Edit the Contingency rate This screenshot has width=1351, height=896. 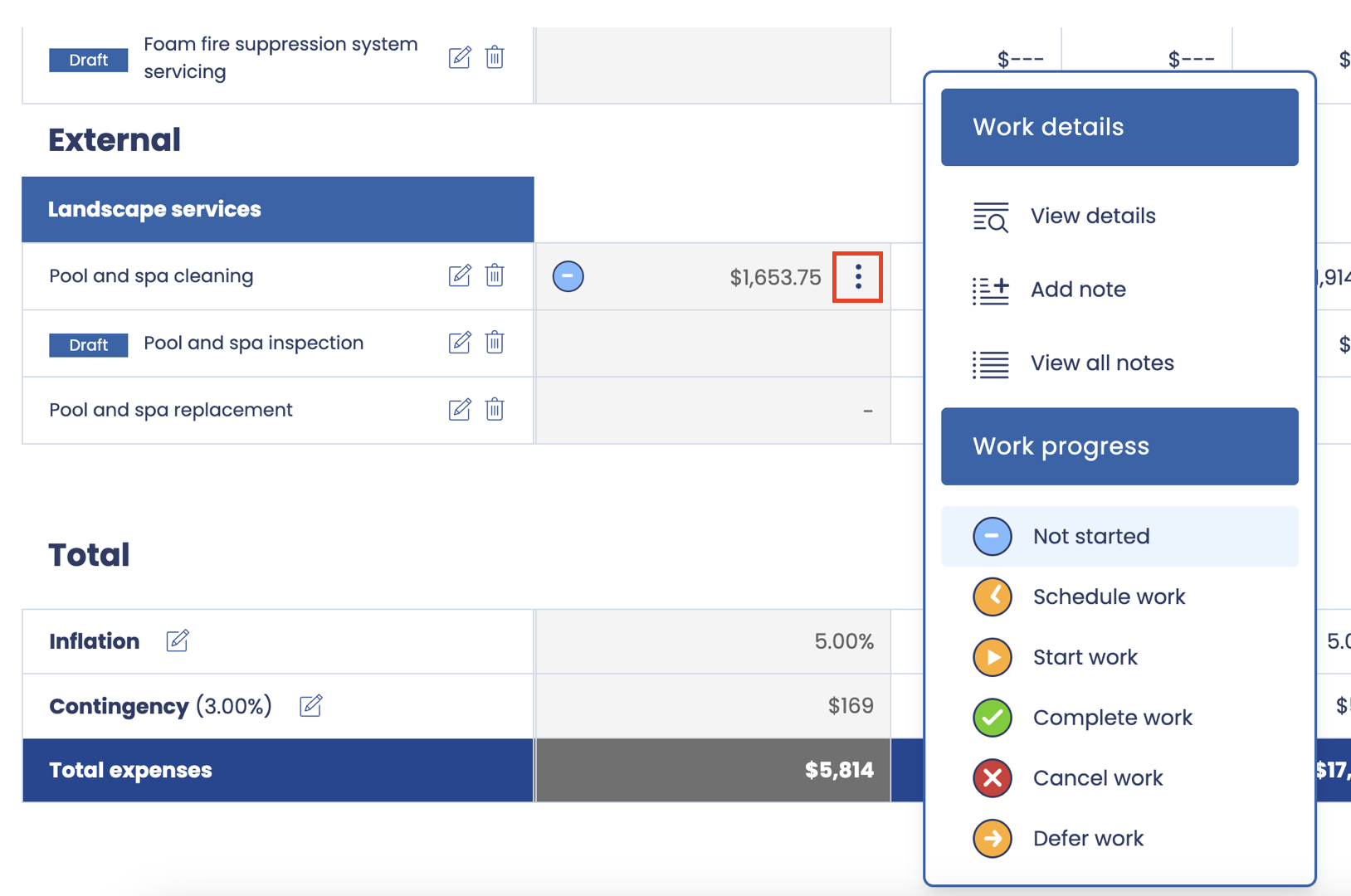click(311, 706)
